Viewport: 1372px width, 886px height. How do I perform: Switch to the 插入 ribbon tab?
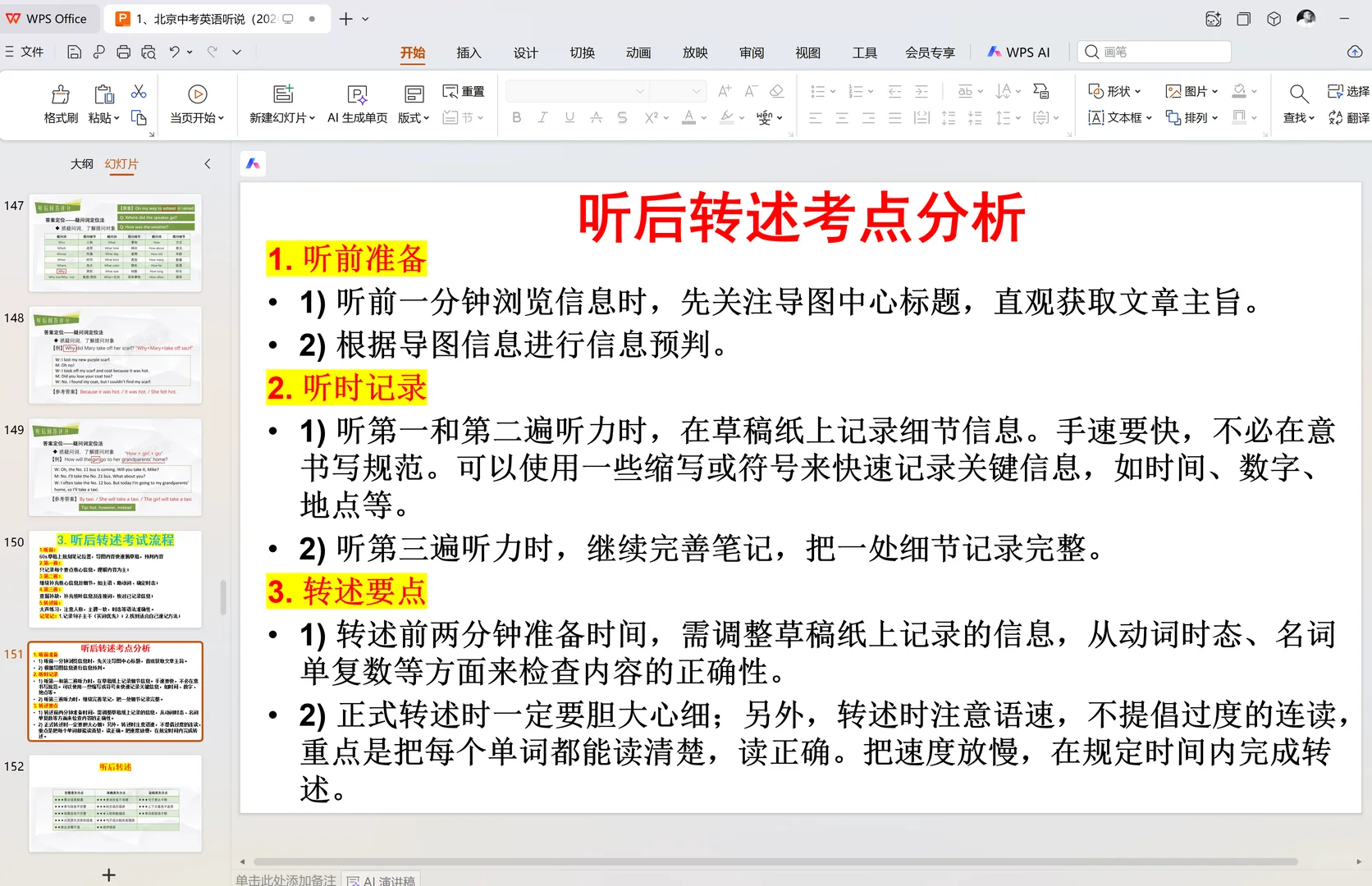pyautogui.click(x=469, y=53)
